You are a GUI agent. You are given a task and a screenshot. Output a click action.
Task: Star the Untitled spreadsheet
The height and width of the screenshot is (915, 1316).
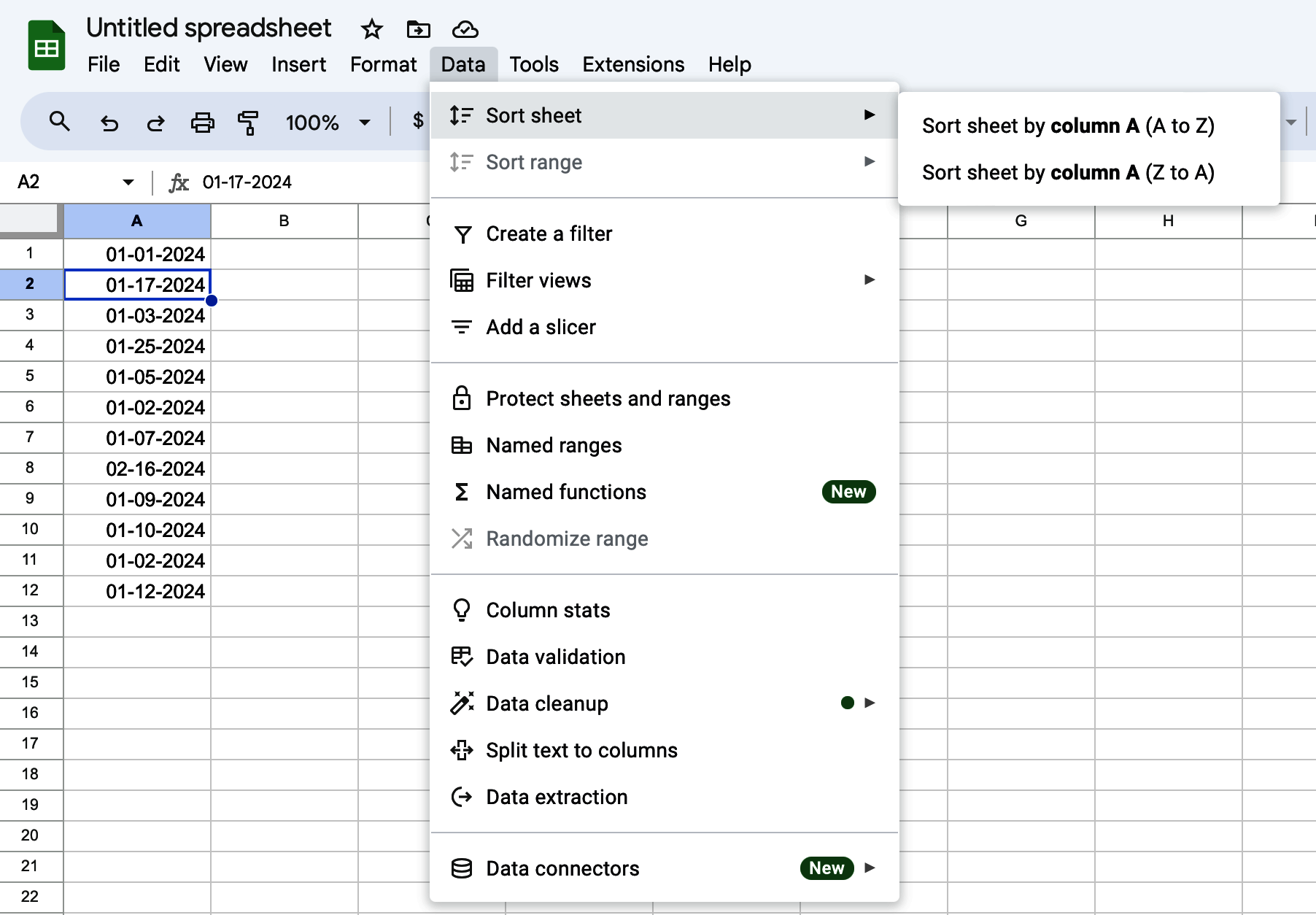coord(372,29)
